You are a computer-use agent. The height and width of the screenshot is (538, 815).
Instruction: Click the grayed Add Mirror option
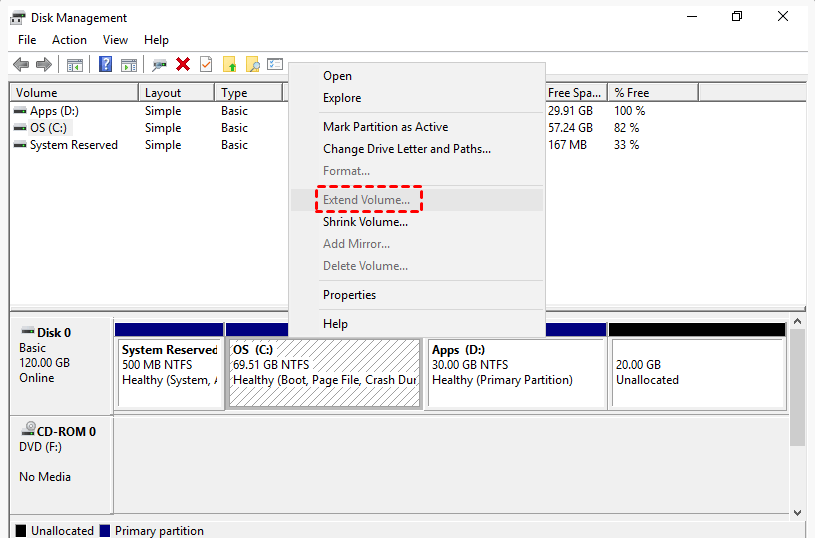pyautogui.click(x=417, y=244)
